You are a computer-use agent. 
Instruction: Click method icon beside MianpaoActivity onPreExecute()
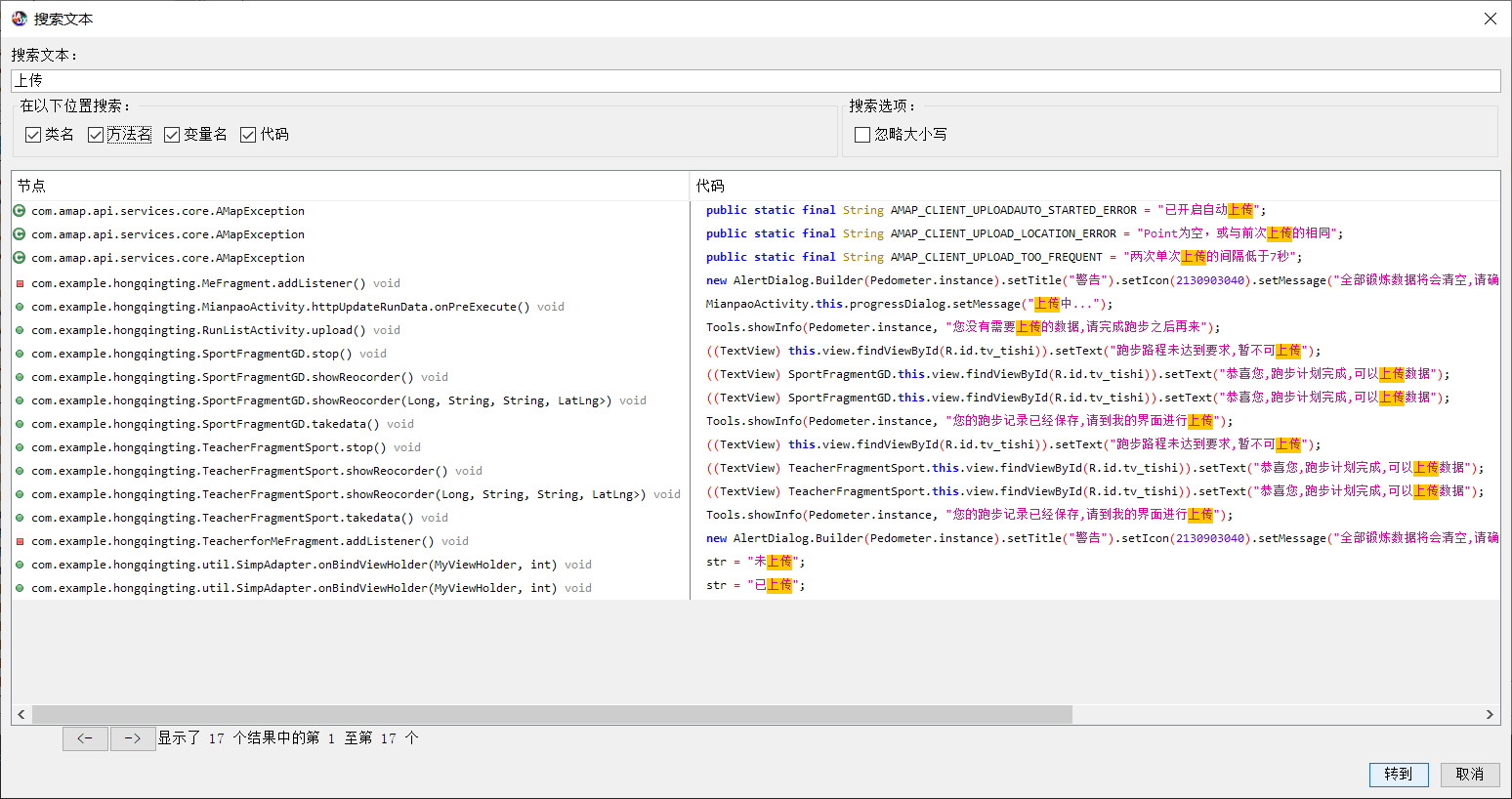click(x=20, y=307)
